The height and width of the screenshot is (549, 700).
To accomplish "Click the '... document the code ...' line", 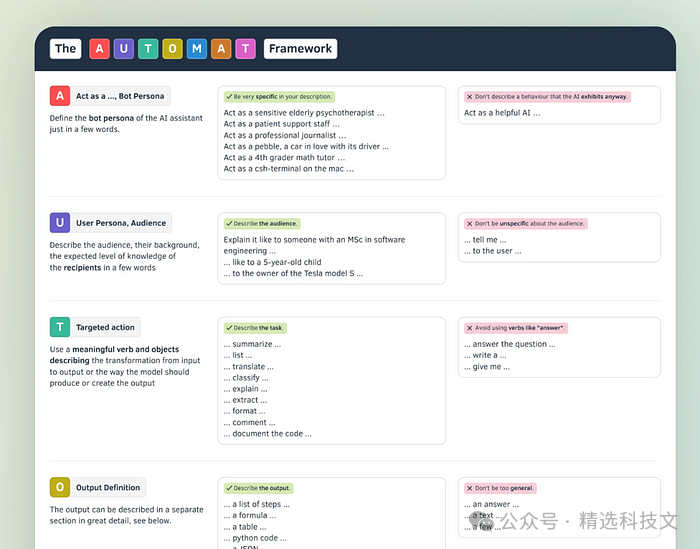I will [268, 433].
